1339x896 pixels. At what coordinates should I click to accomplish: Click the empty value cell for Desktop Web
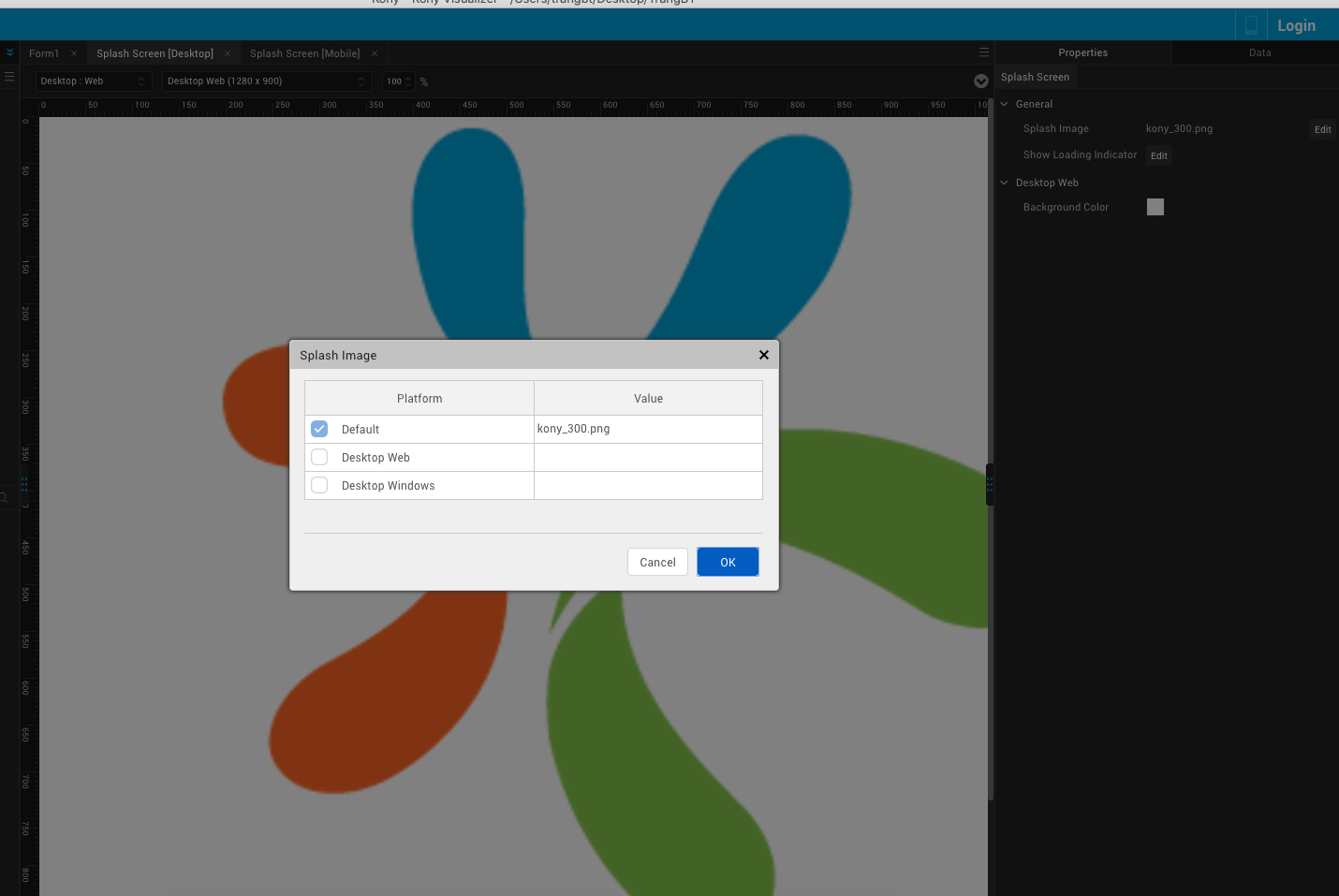click(648, 457)
